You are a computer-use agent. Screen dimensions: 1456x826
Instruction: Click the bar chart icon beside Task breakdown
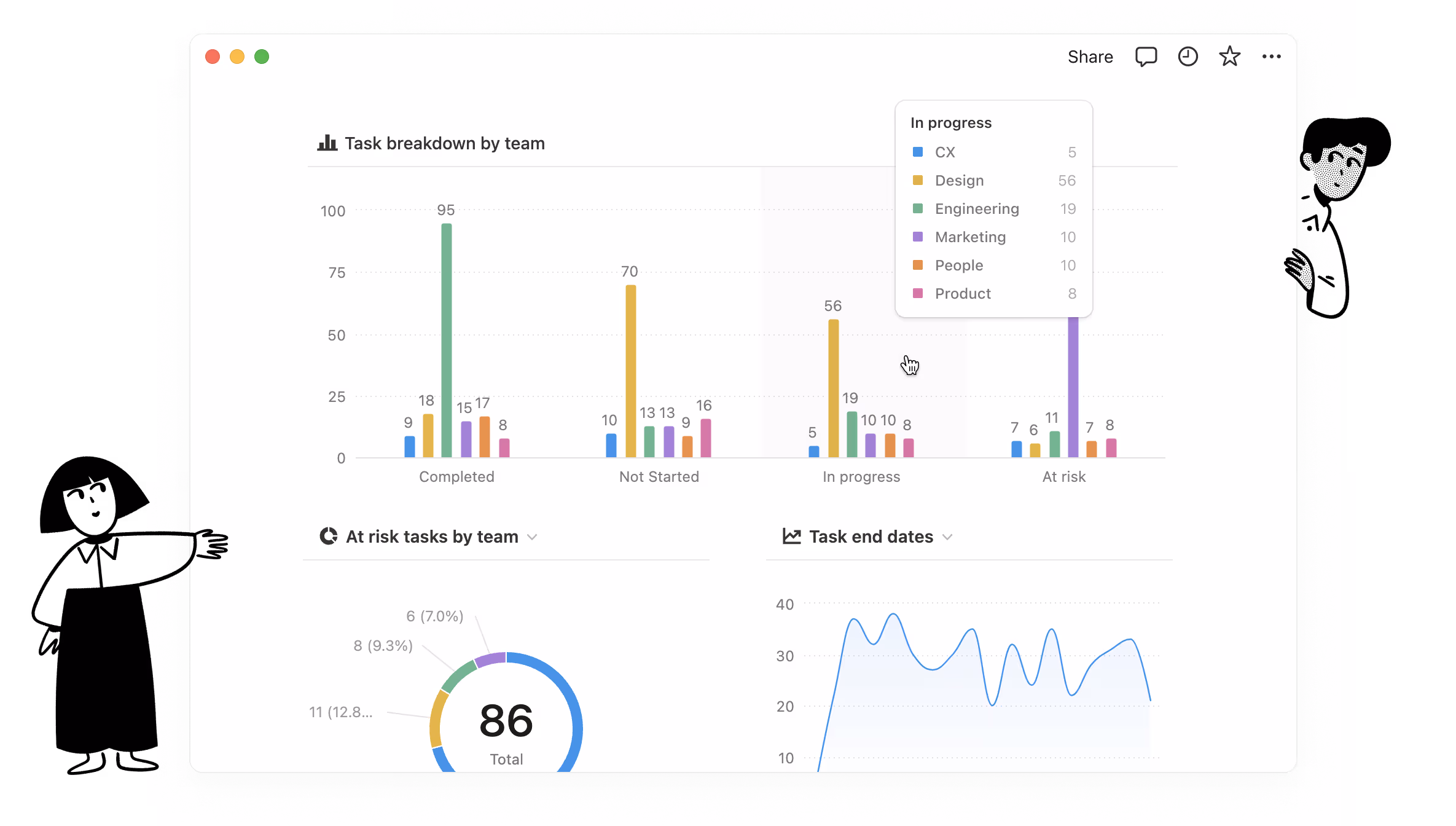(x=327, y=143)
